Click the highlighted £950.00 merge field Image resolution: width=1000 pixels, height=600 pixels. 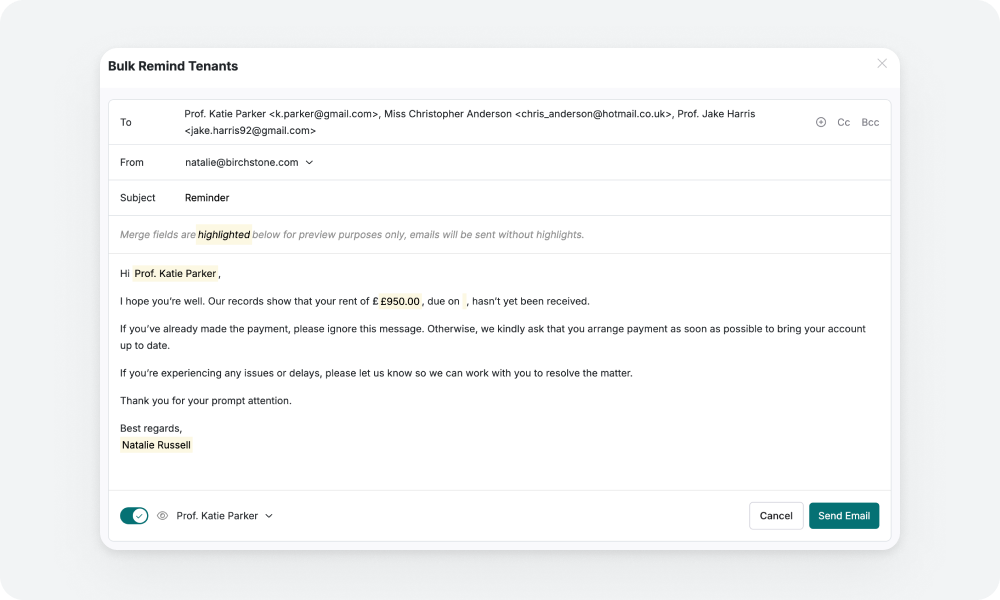tap(399, 300)
